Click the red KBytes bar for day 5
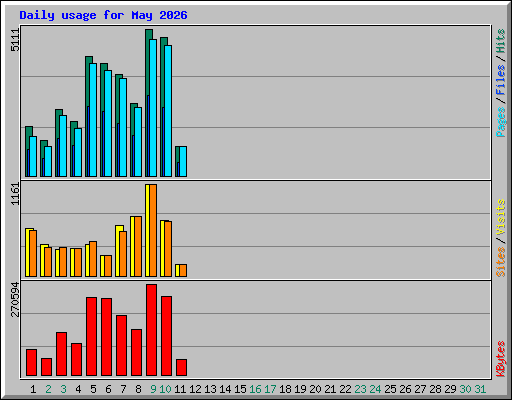Viewport: 512px width, 400px height. coord(91,337)
